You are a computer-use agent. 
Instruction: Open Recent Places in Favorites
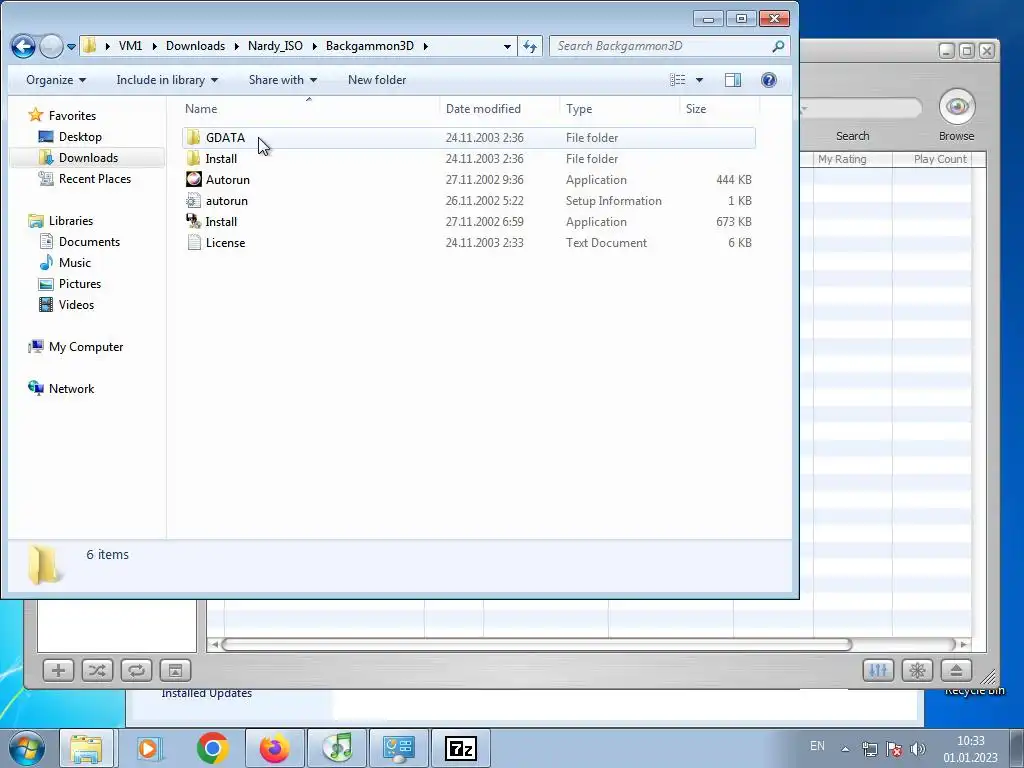coord(94,178)
